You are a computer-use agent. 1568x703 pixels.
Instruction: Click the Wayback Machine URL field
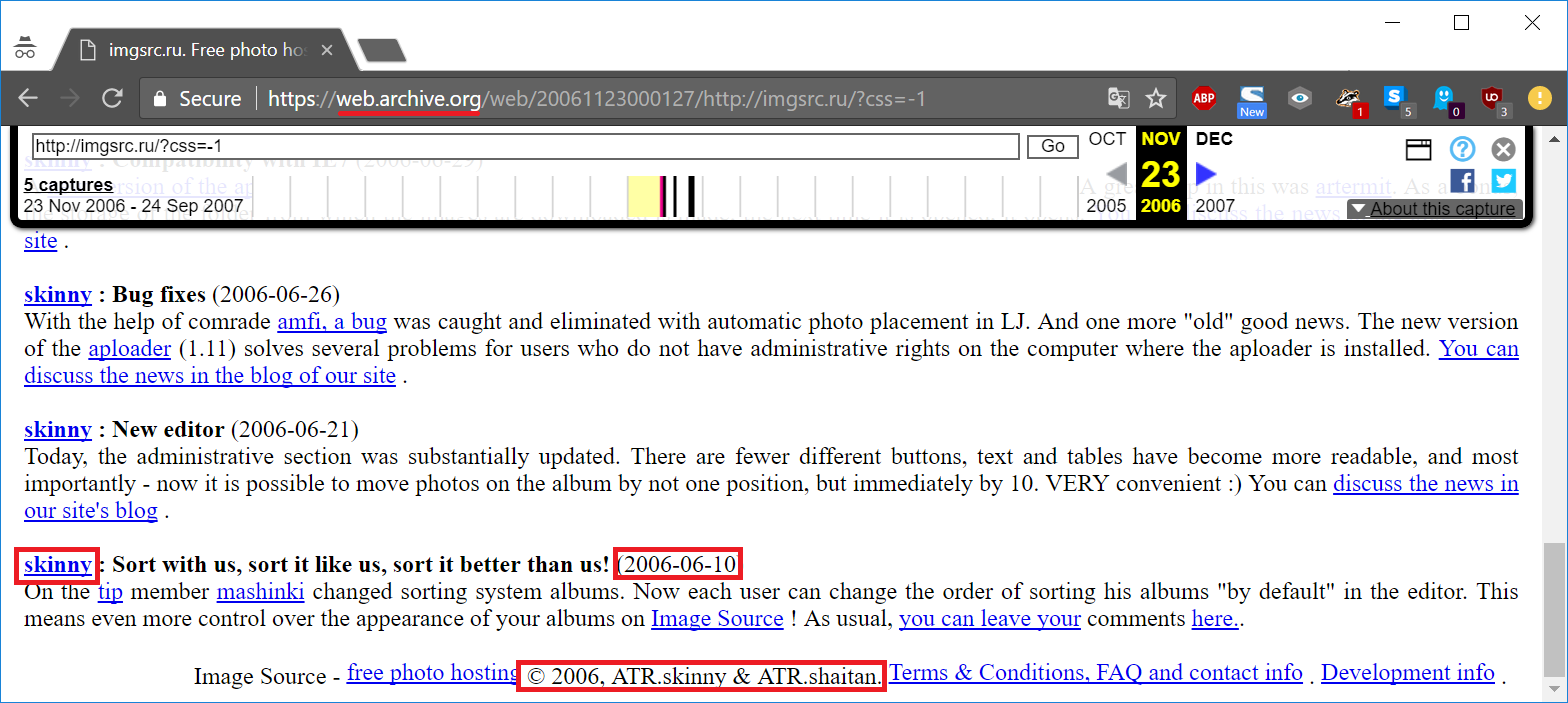tap(525, 147)
